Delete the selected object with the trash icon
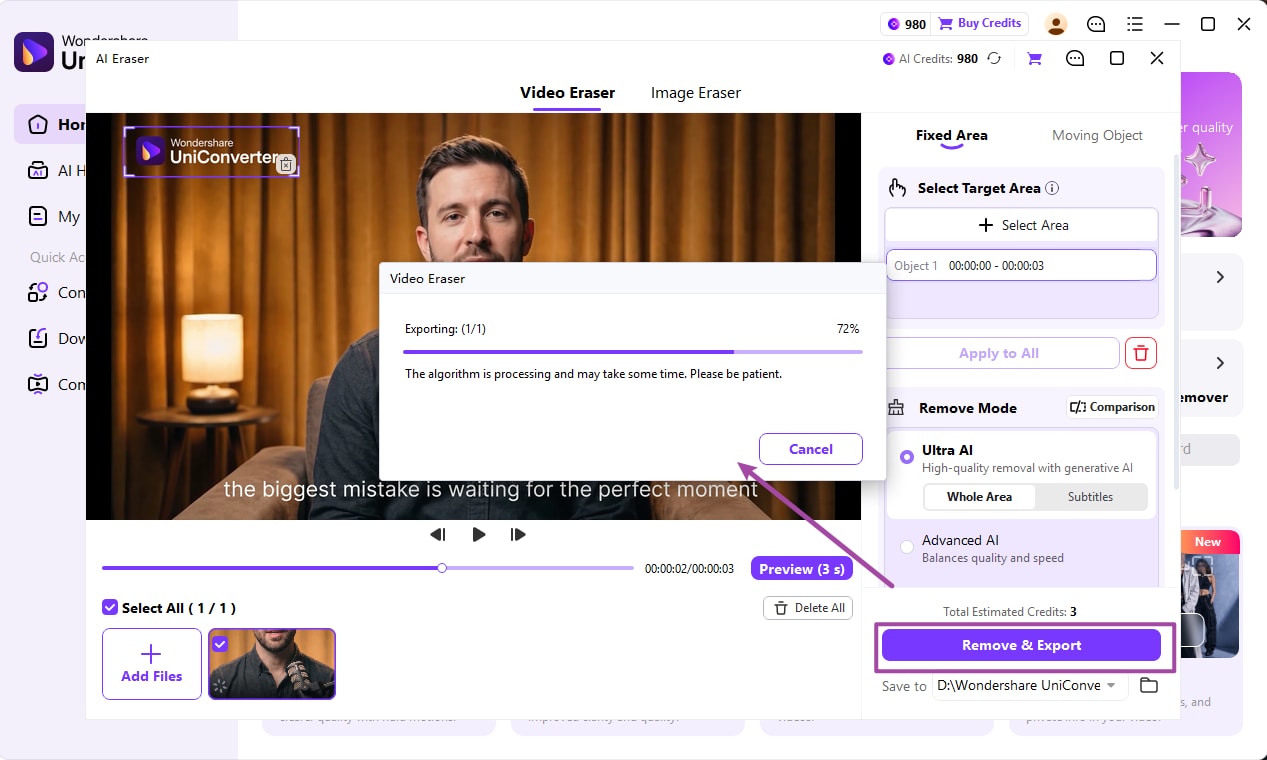Image resolution: width=1267 pixels, height=760 pixels. coord(1141,353)
